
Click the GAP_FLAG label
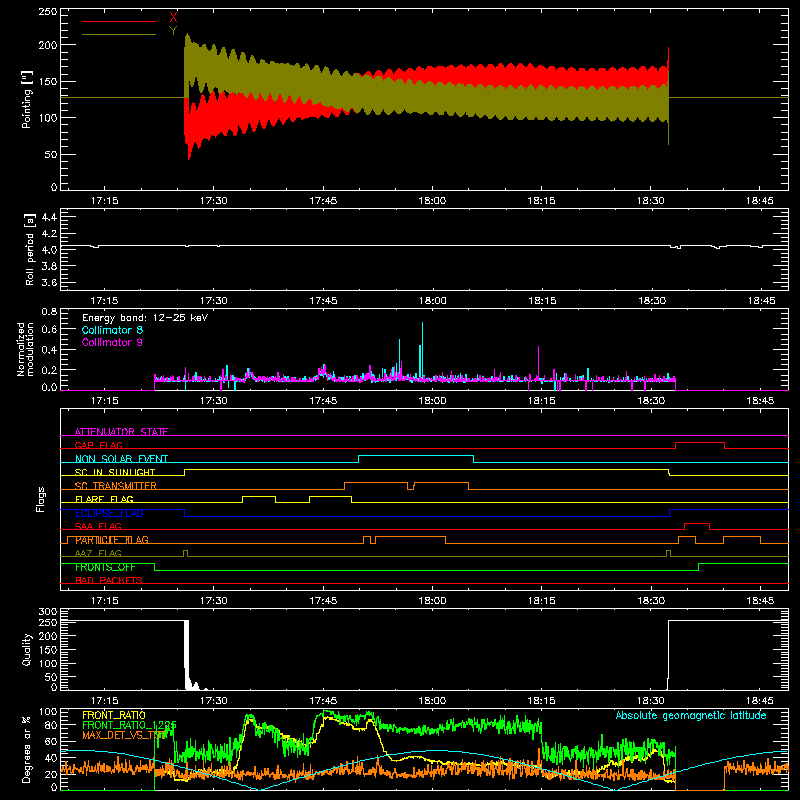coord(98,445)
